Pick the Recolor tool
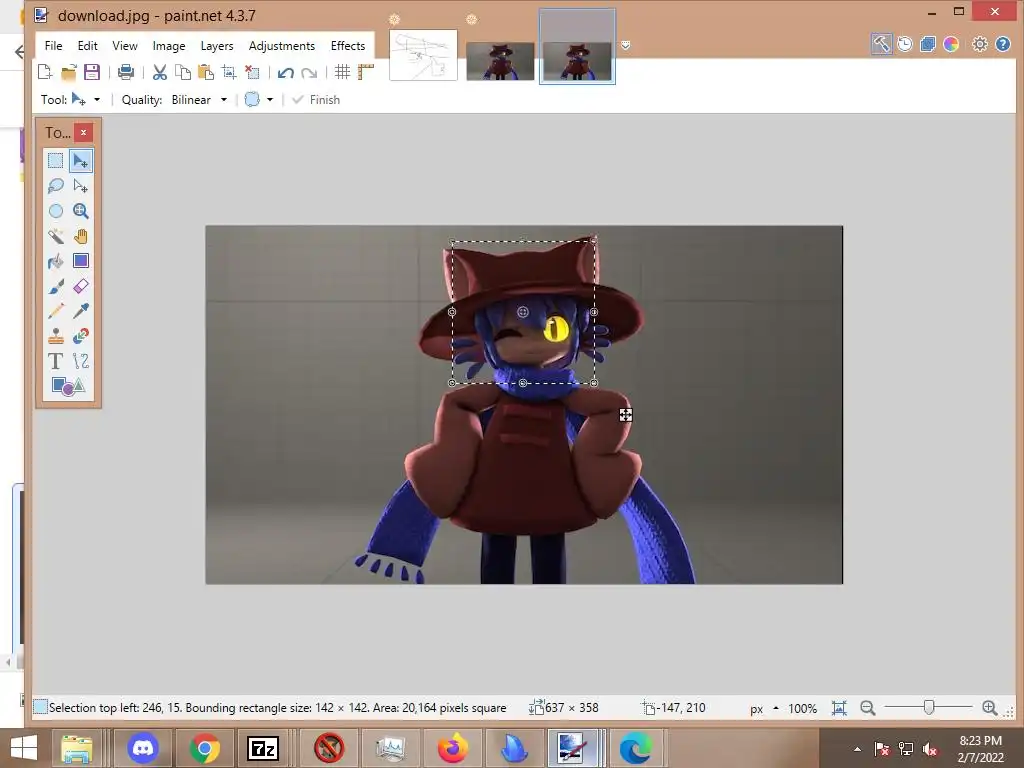Viewport: 1024px width, 768px height. pos(81,336)
